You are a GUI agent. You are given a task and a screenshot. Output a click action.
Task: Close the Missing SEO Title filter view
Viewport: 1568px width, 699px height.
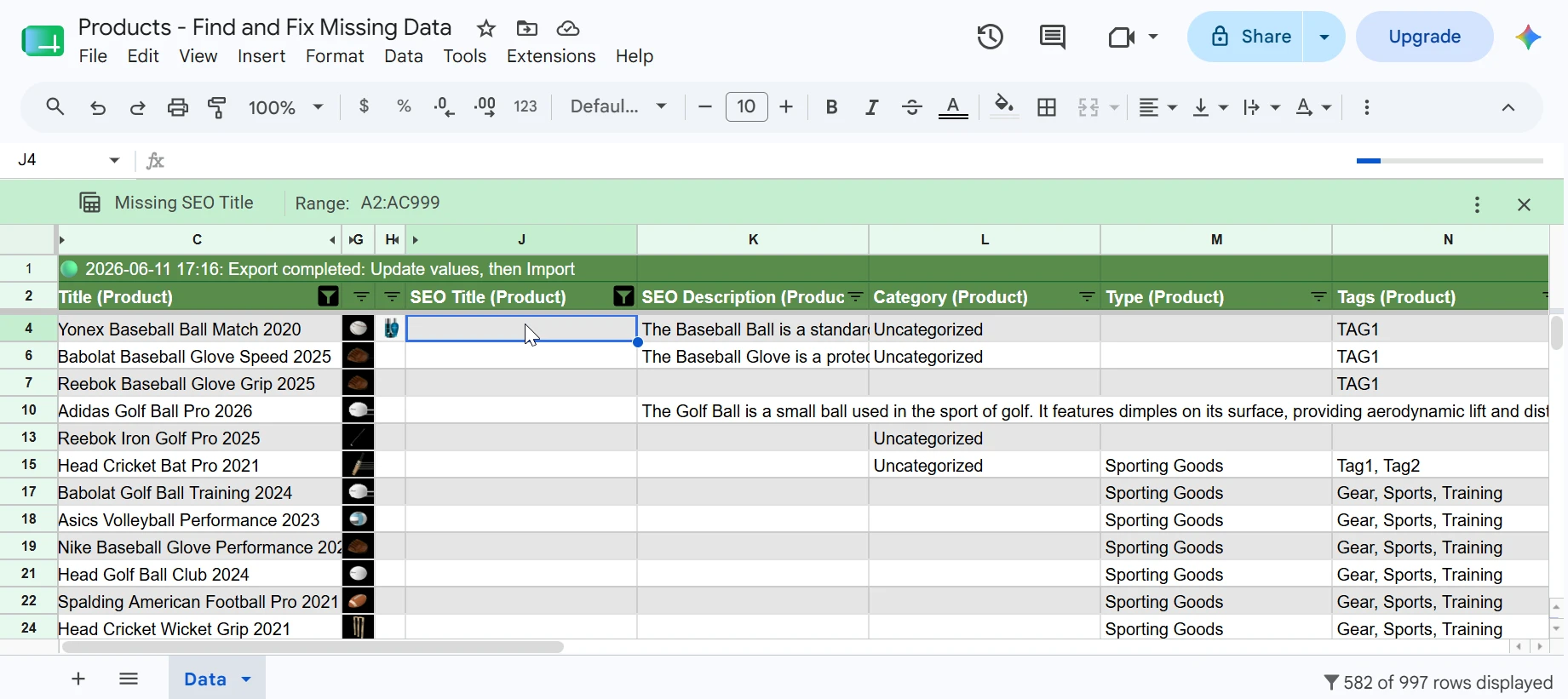[x=1525, y=204]
